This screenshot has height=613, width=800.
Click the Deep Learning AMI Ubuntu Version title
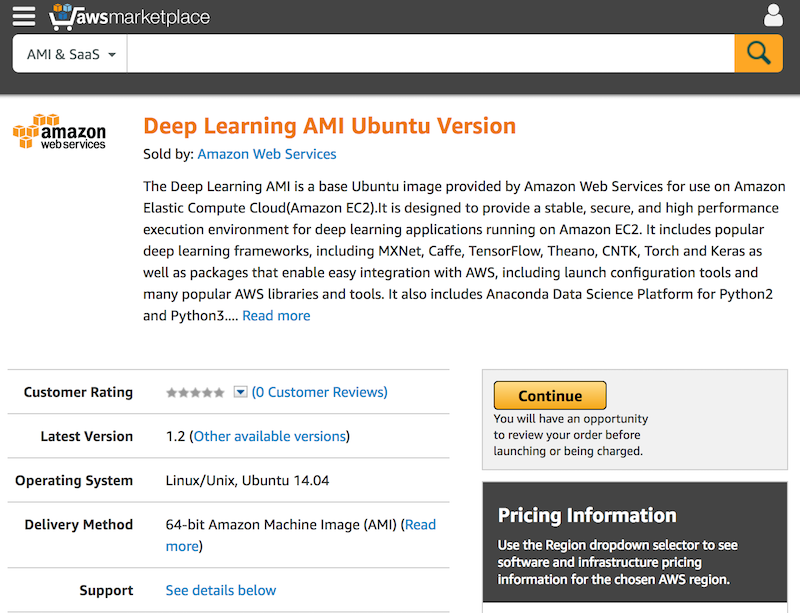pos(330,126)
